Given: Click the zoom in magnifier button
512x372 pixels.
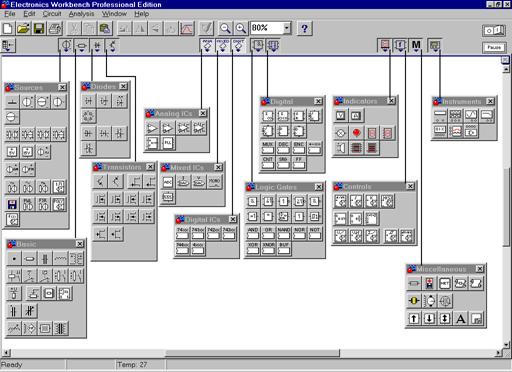Looking at the screenshot, I should click(x=241, y=28).
